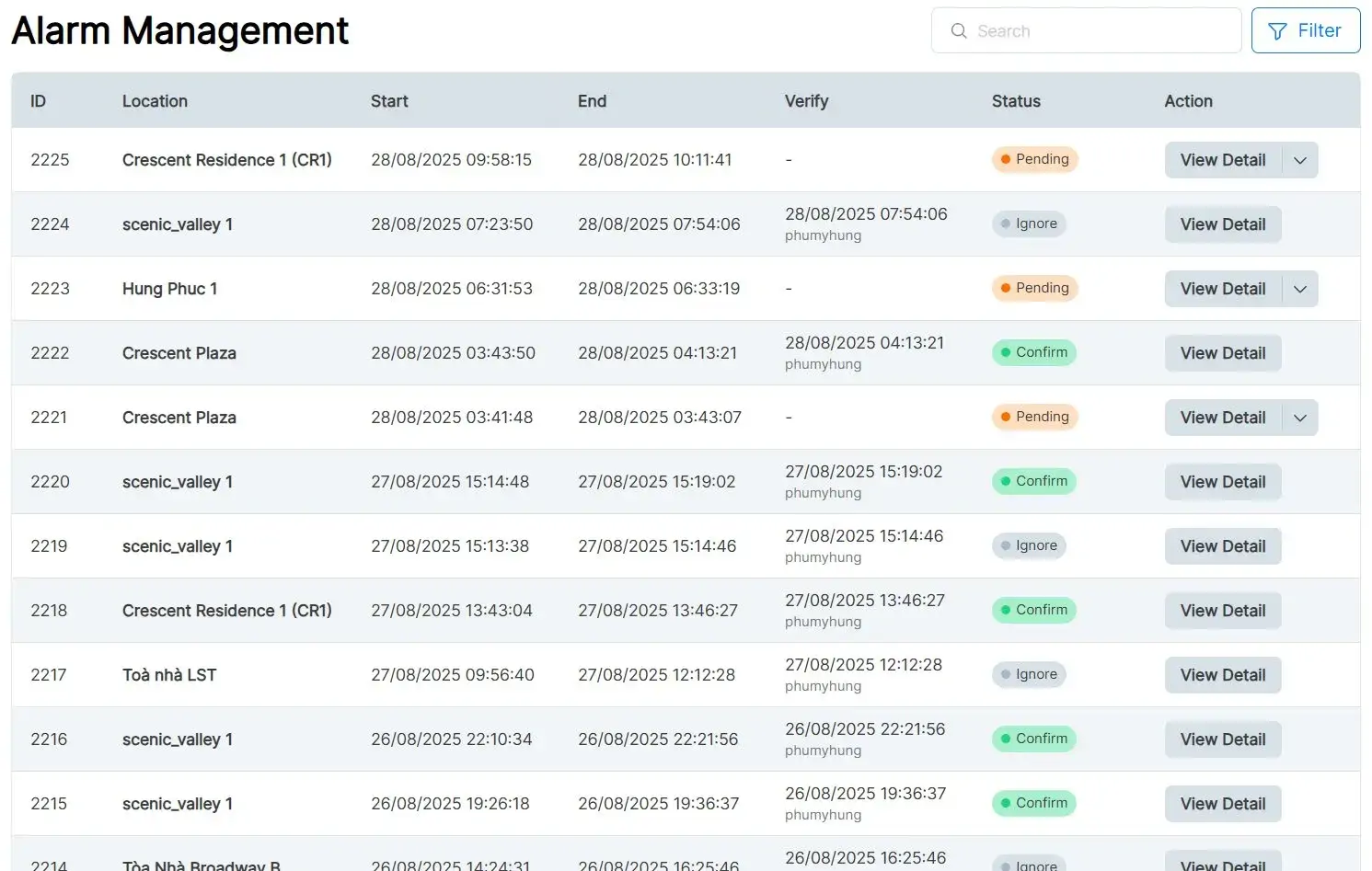Click alarm ID 2217
Image resolution: width=1372 pixels, height=871 pixels.
[x=49, y=675]
